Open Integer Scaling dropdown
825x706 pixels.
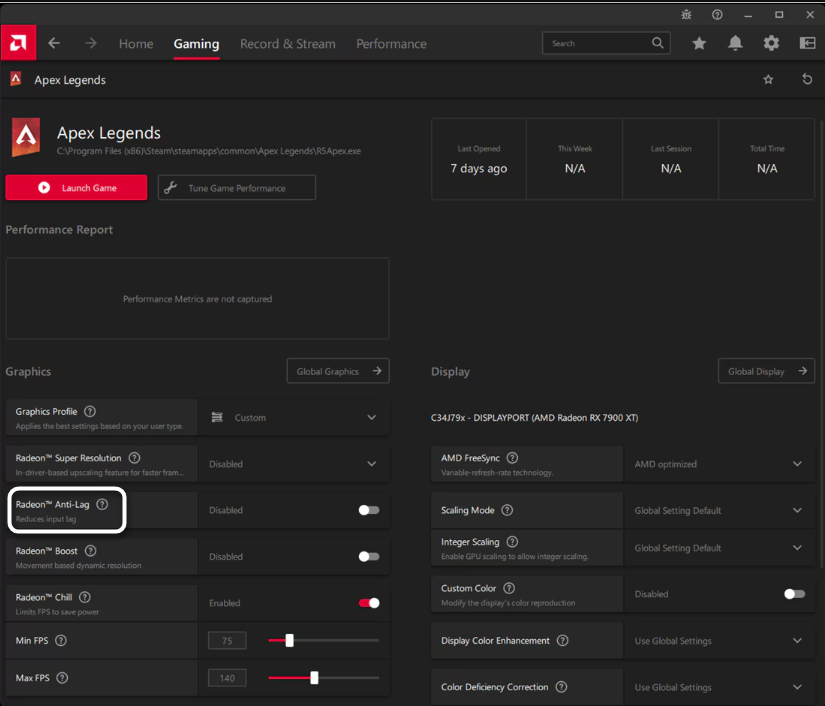click(x=719, y=548)
